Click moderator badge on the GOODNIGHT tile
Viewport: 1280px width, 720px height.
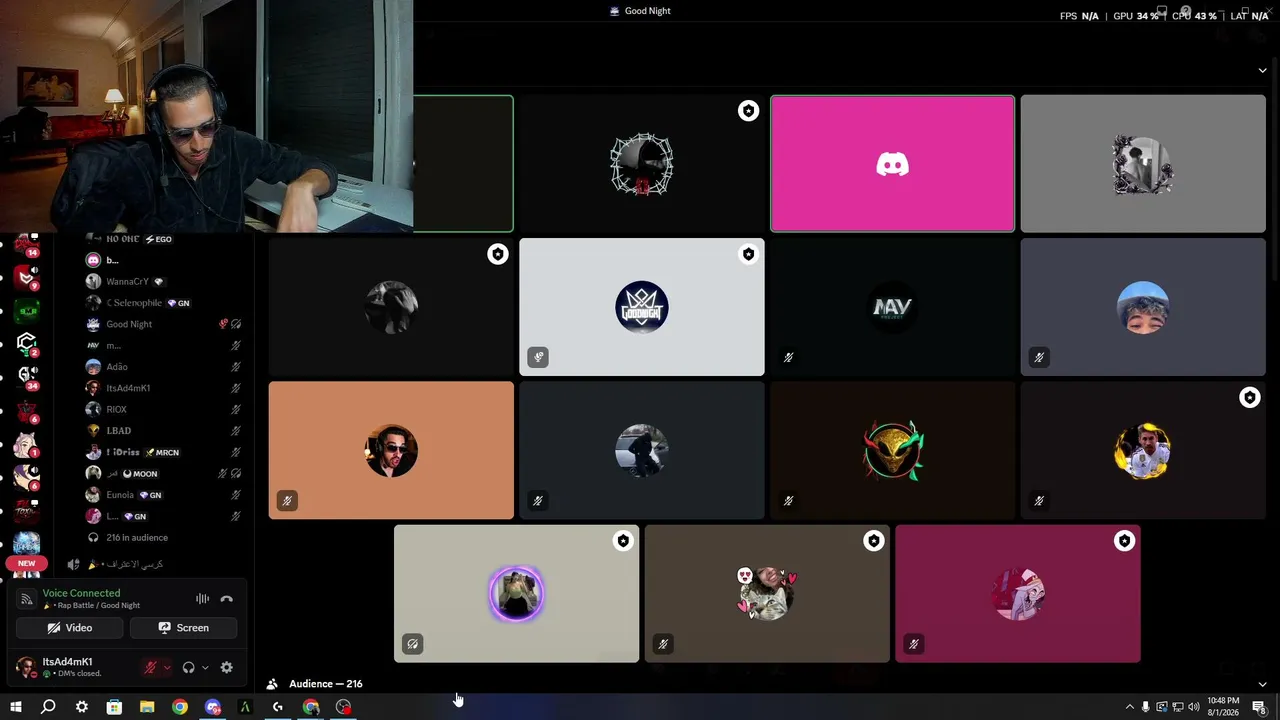pos(748,254)
